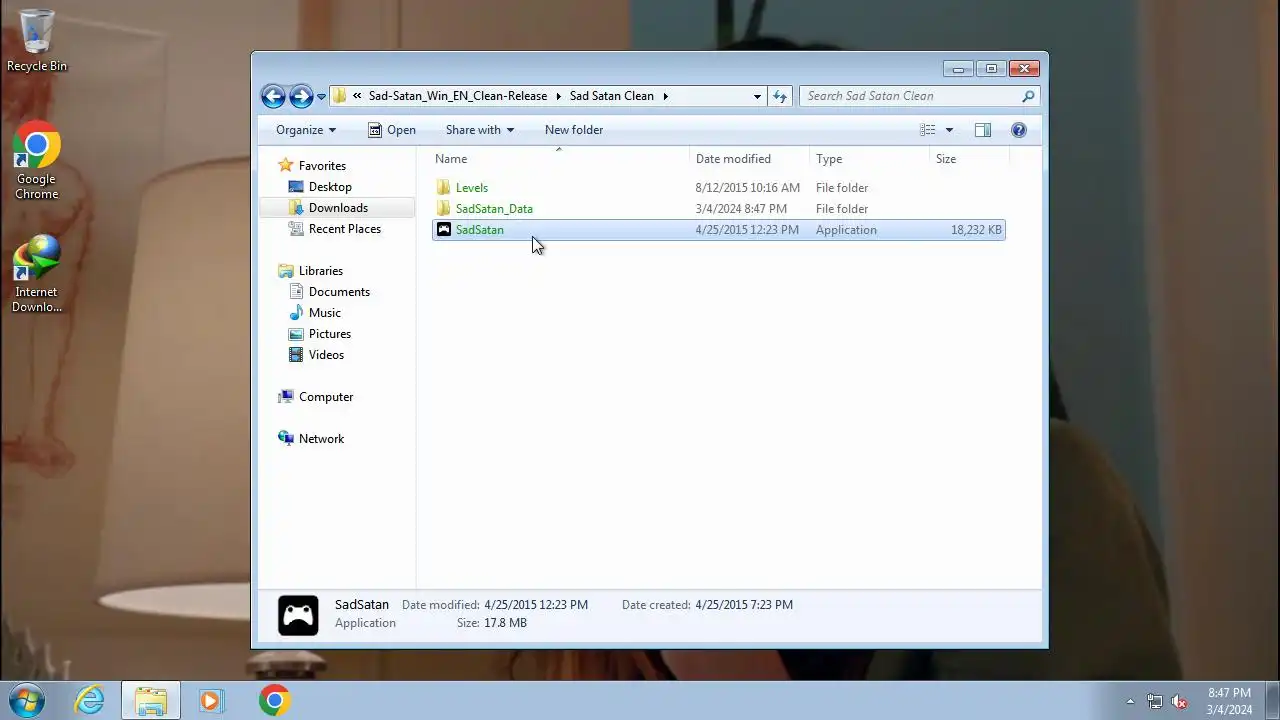The width and height of the screenshot is (1280, 720).
Task: Click Open in the Explorer toolbar
Action: 392,130
